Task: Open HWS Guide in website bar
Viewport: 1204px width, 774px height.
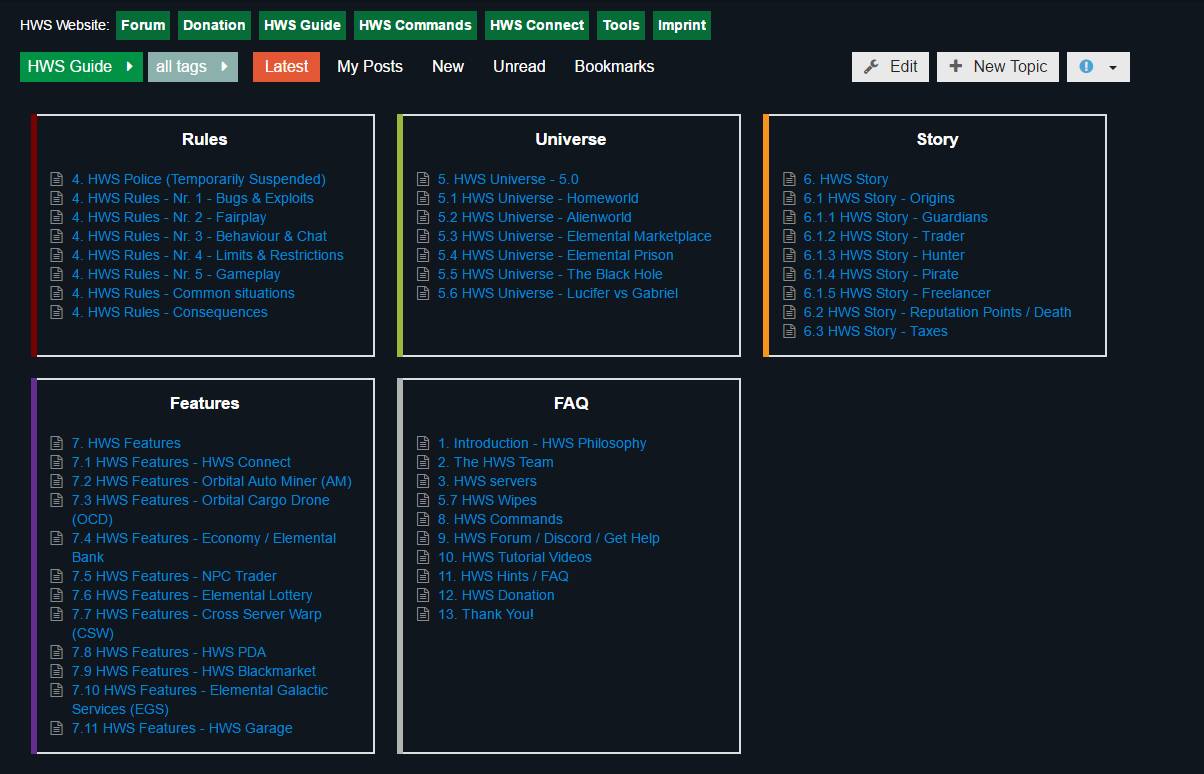Action: tap(302, 25)
